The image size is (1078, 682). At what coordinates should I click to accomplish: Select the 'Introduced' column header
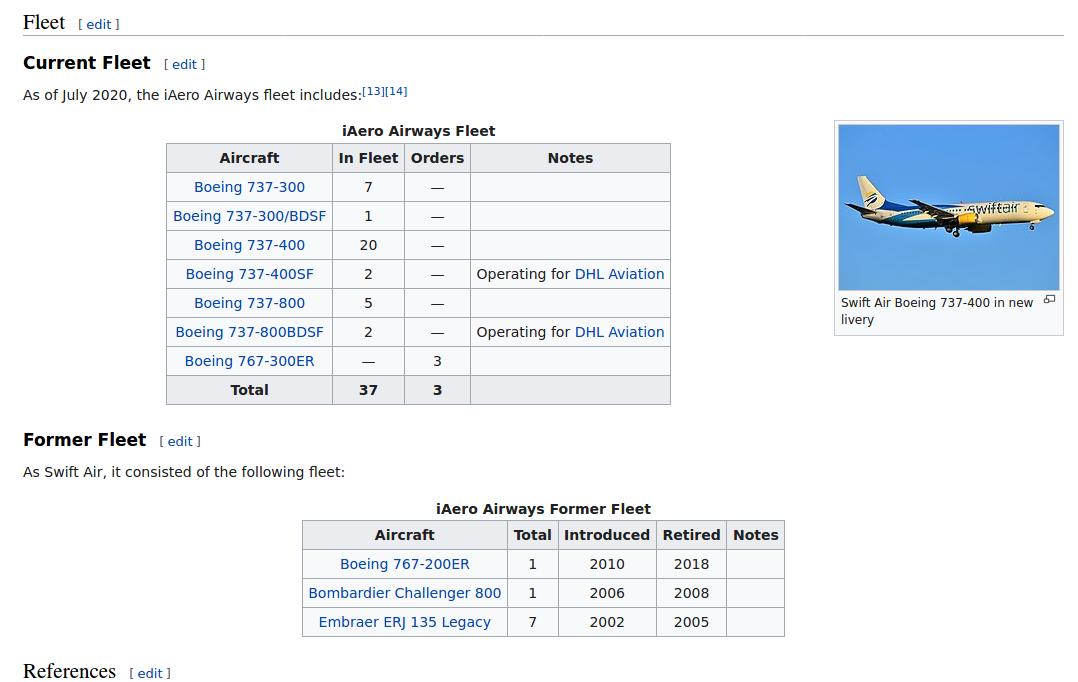[607, 535]
